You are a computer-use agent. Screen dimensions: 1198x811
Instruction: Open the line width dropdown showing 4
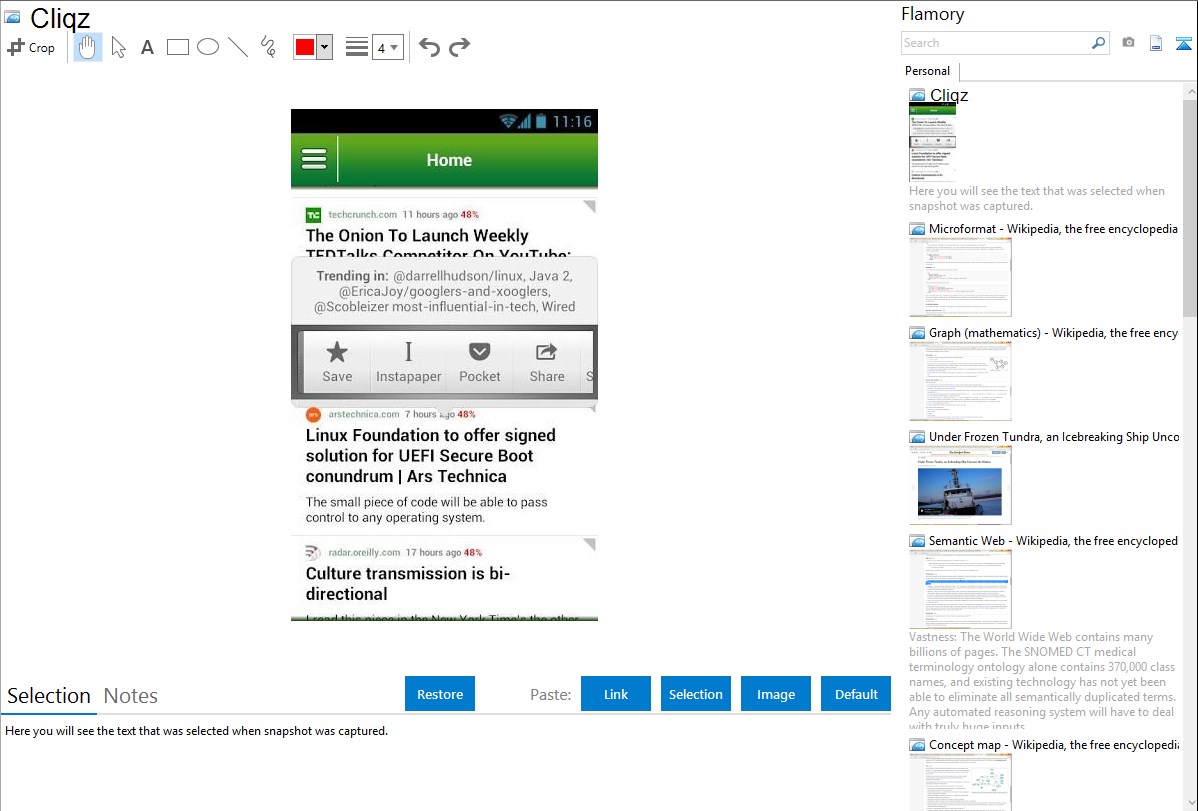(388, 47)
